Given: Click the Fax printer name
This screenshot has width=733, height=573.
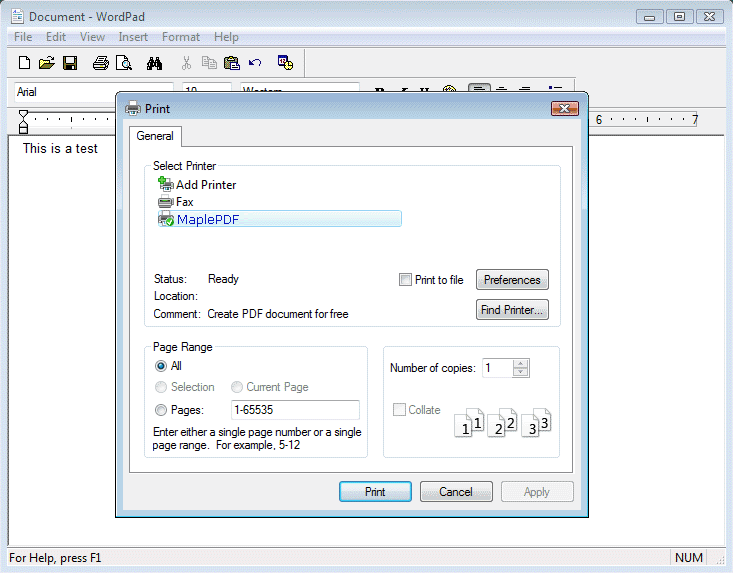Looking at the screenshot, I should (185, 202).
